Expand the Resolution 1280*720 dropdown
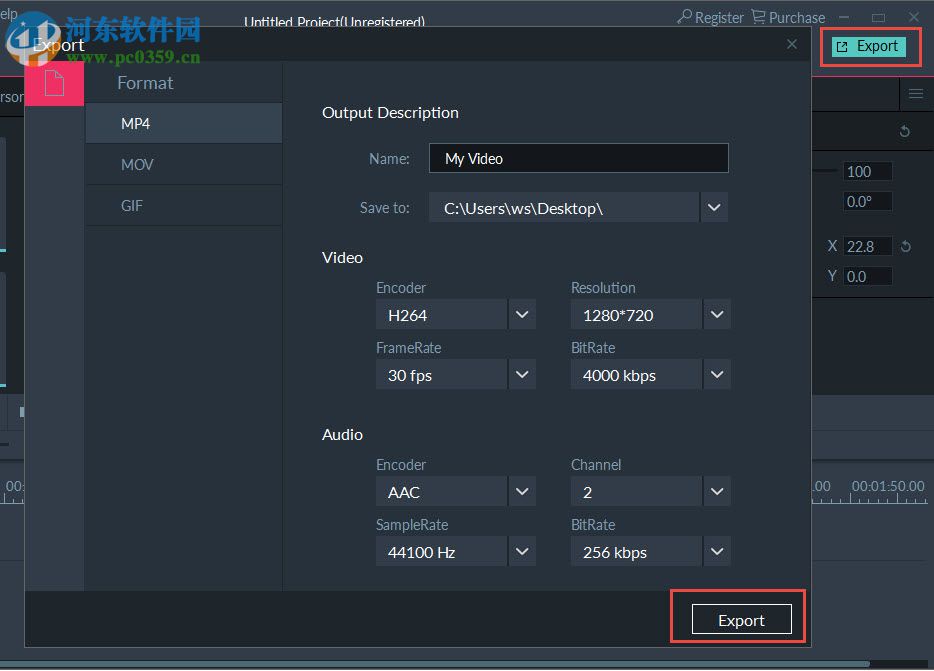The width and height of the screenshot is (934, 671). [717, 315]
